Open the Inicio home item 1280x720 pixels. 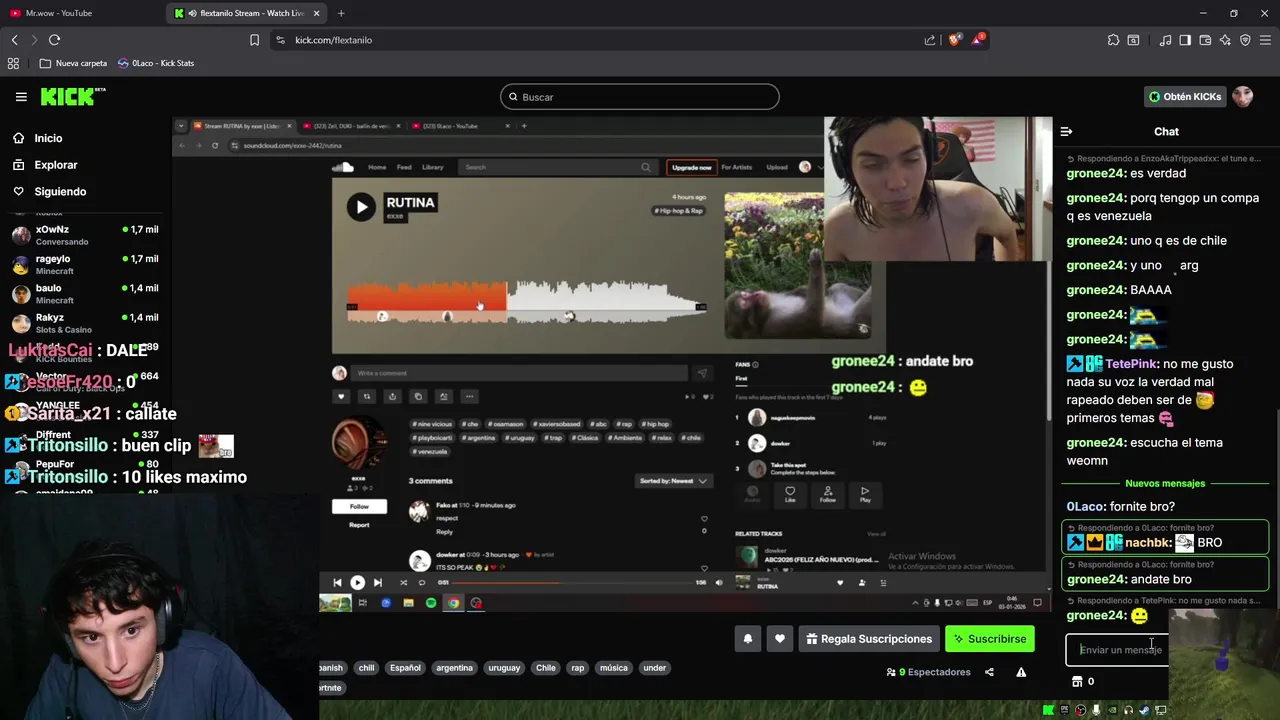click(x=37, y=138)
